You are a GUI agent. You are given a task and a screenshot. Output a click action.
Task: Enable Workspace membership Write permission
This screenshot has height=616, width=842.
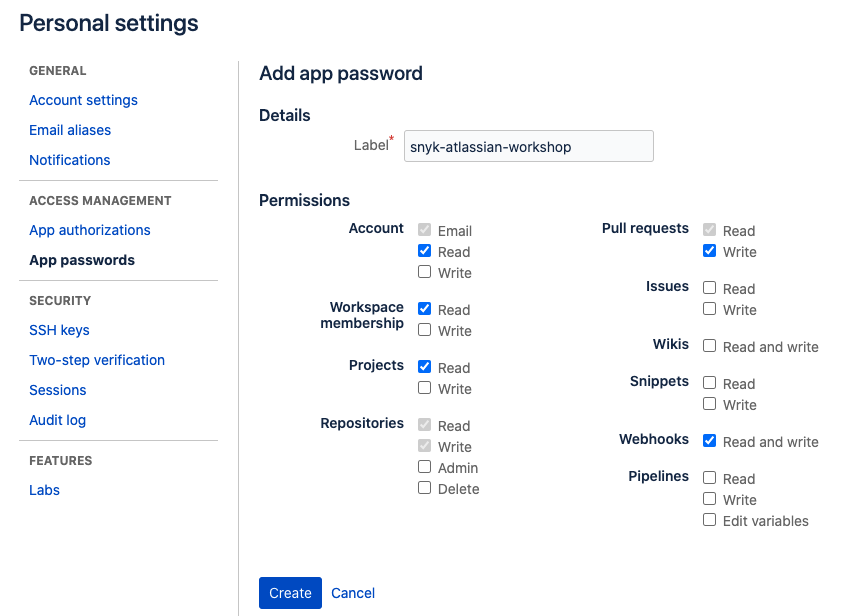tap(424, 330)
